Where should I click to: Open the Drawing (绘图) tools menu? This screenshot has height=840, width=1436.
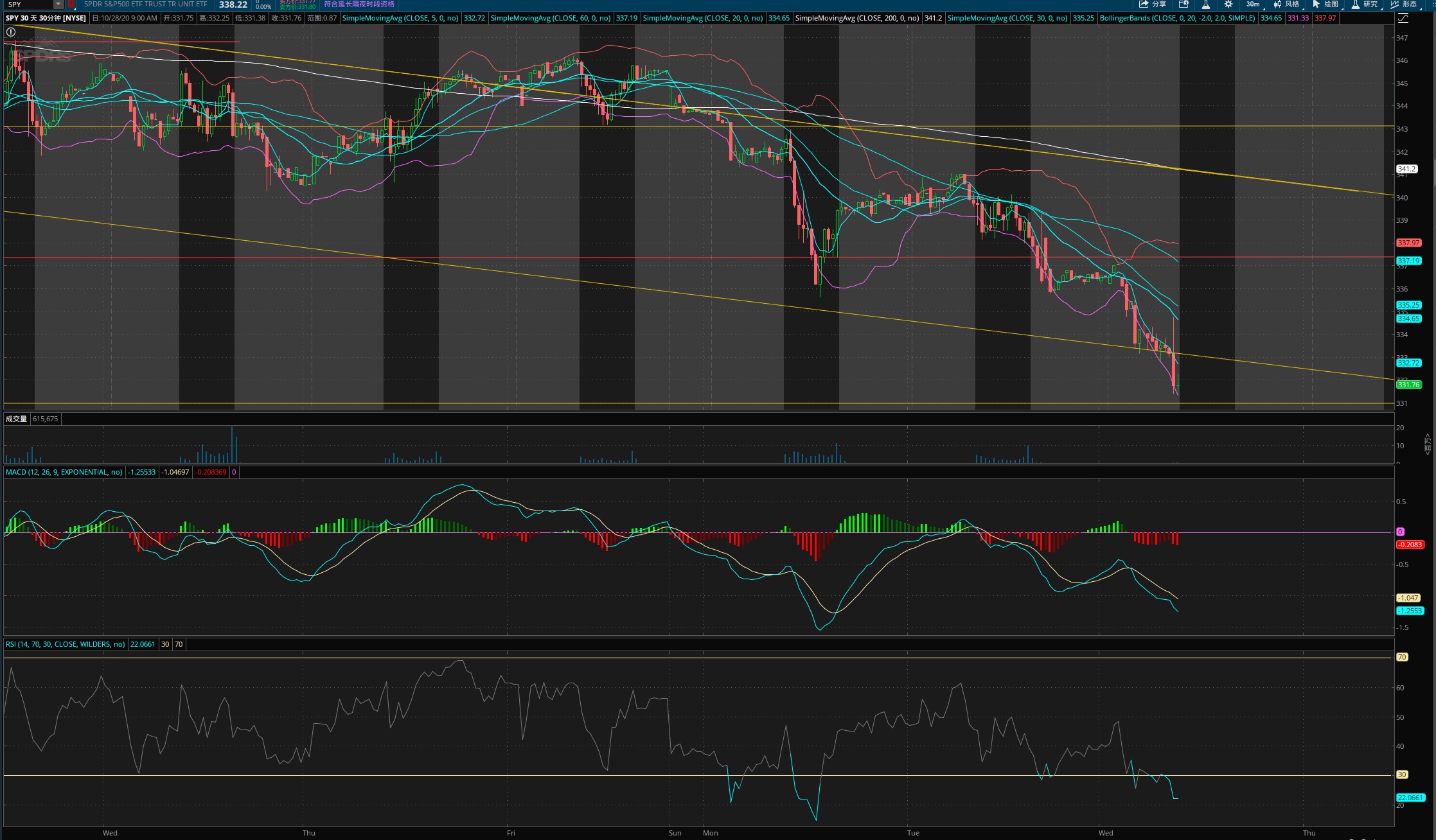pyautogui.click(x=1326, y=4)
